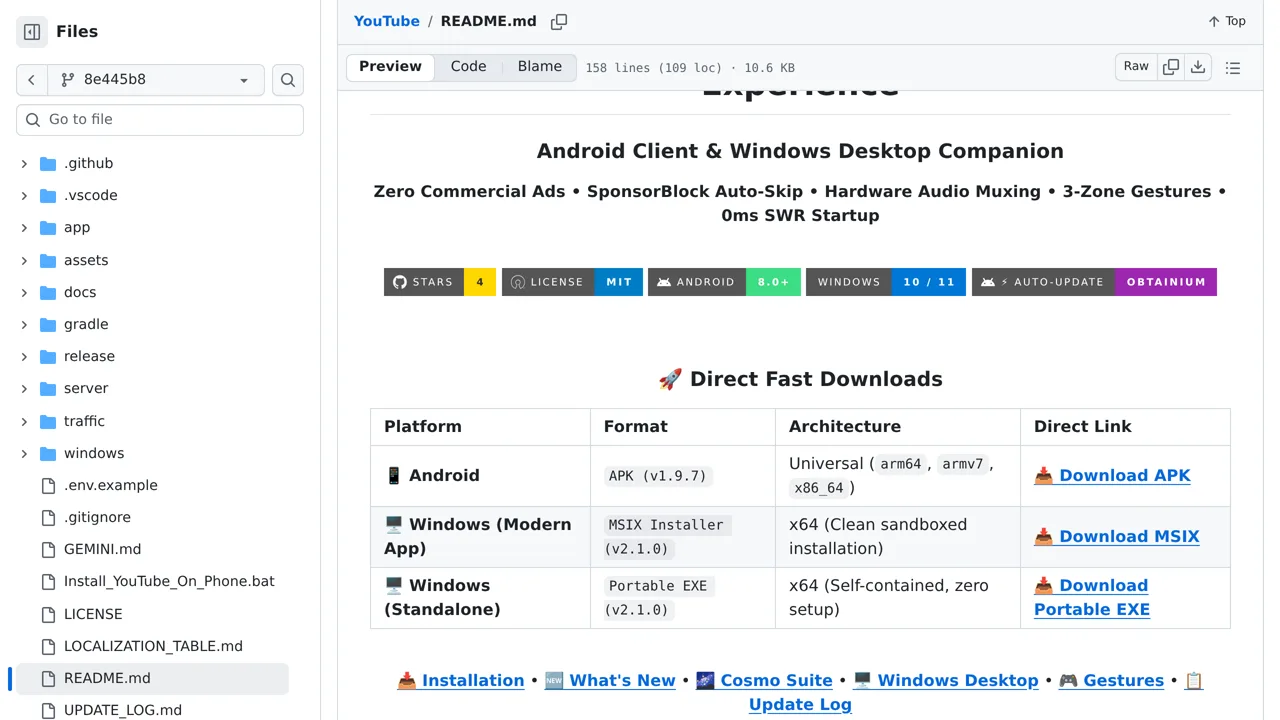Expand the app folder chevron
The height and width of the screenshot is (720, 1280).
tap(24, 227)
